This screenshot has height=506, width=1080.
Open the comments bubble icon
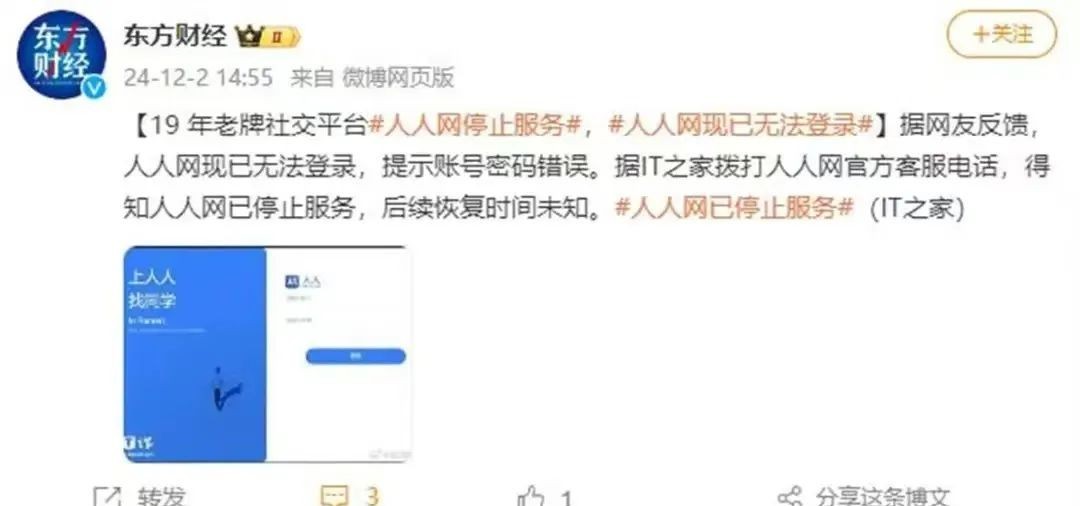tap(335, 496)
